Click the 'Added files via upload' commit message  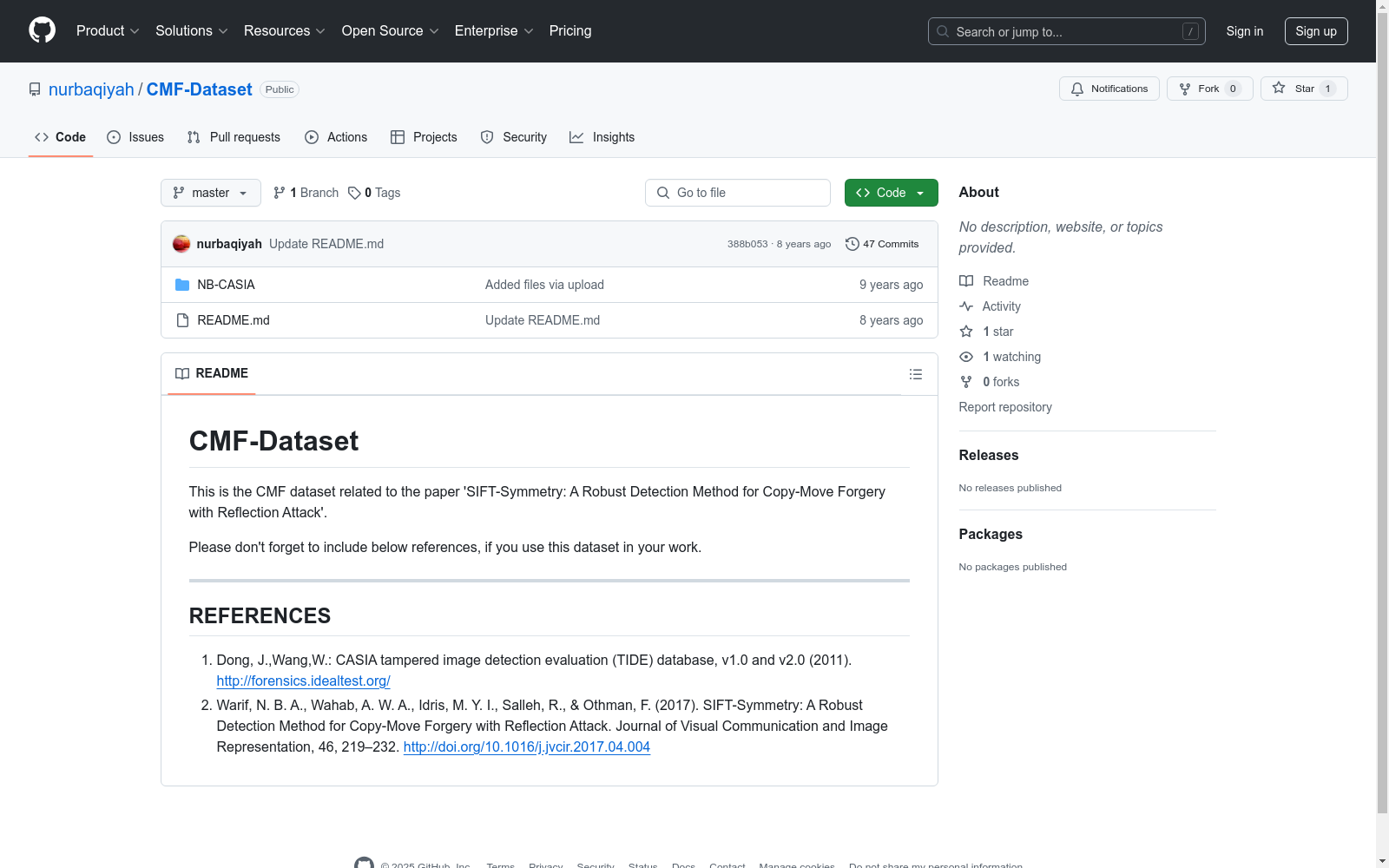tap(544, 285)
